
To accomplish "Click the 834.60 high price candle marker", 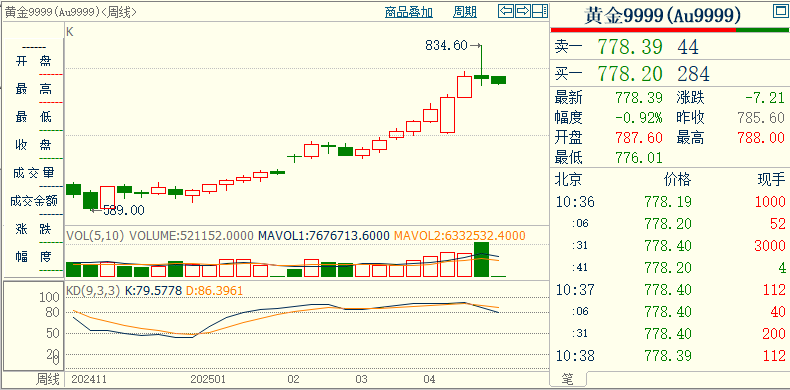I will (x=447, y=45).
